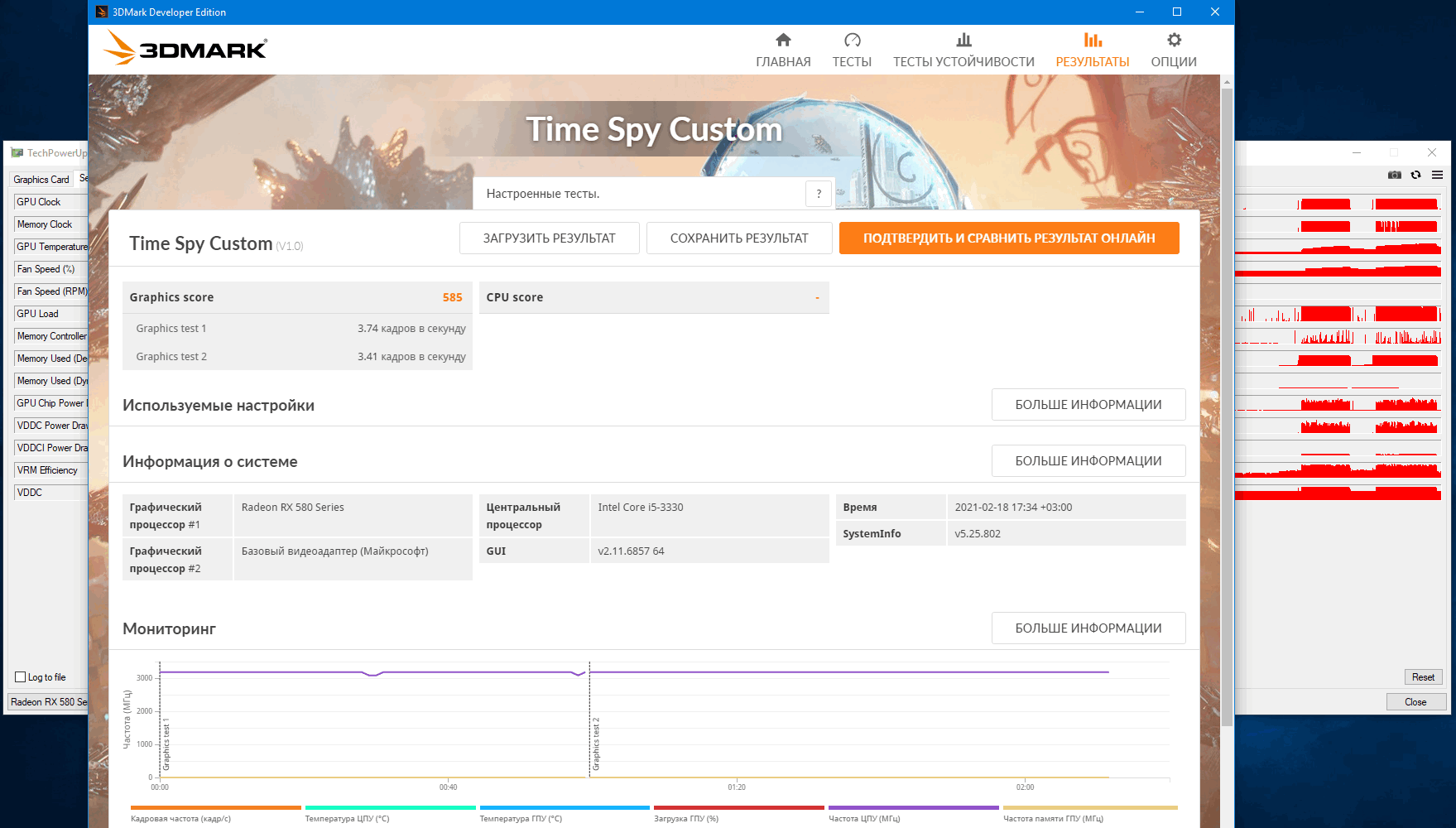Click Reset button in GPU-Z
The image size is (1456, 828).
[1423, 676]
